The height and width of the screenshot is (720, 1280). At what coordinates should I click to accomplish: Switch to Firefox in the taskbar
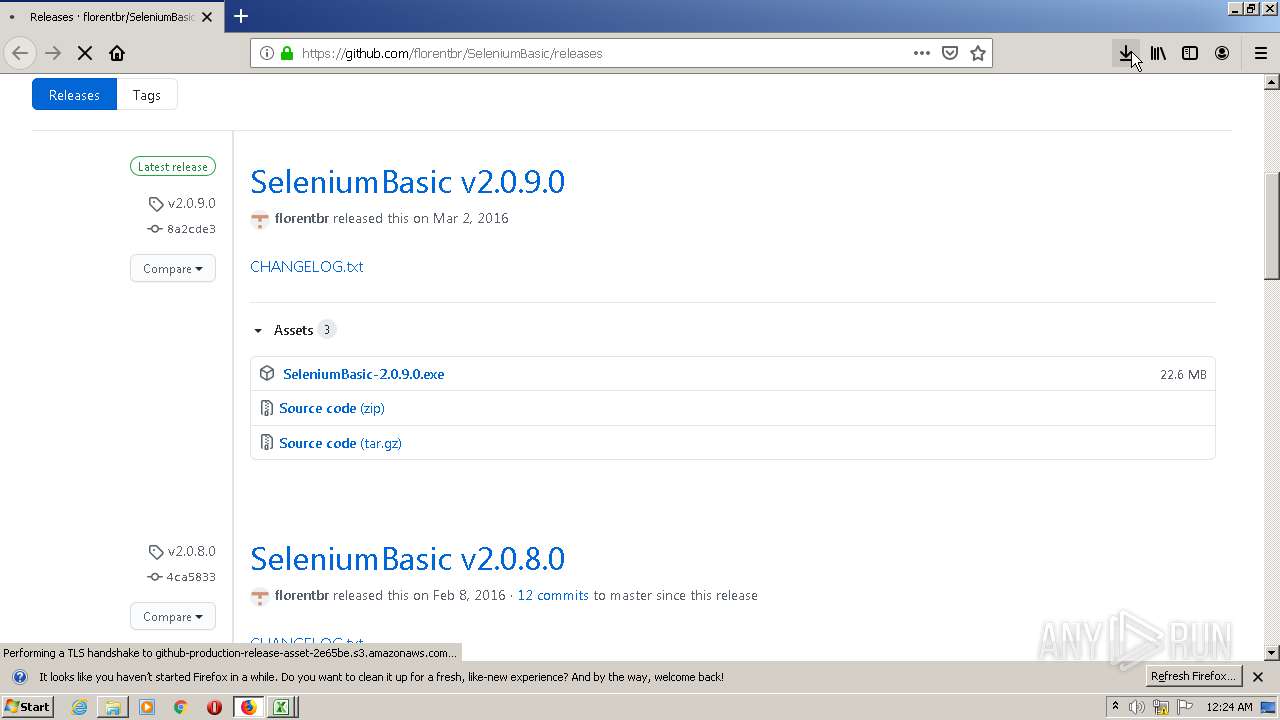click(x=248, y=707)
